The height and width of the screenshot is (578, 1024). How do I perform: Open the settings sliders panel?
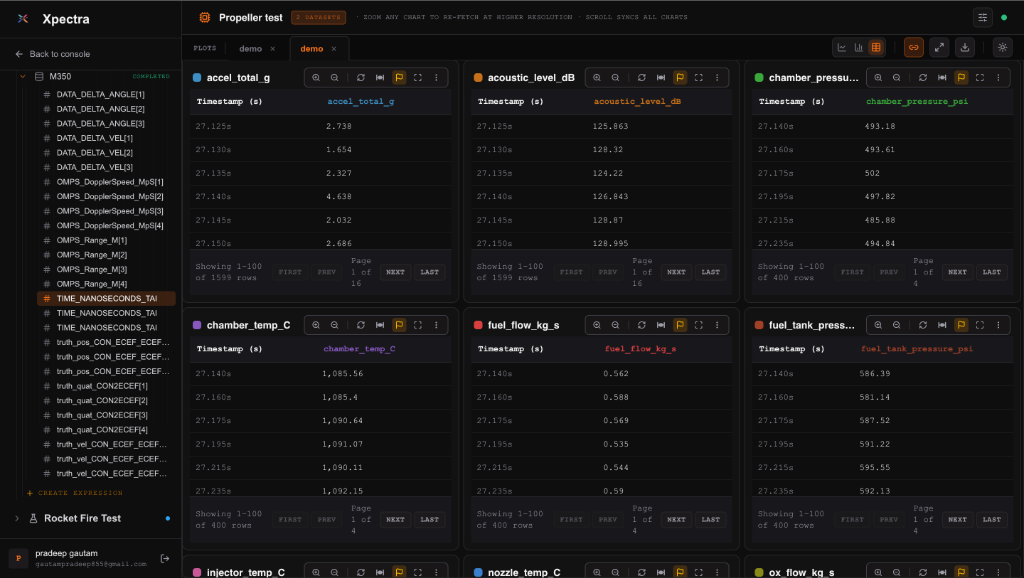click(982, 18)
